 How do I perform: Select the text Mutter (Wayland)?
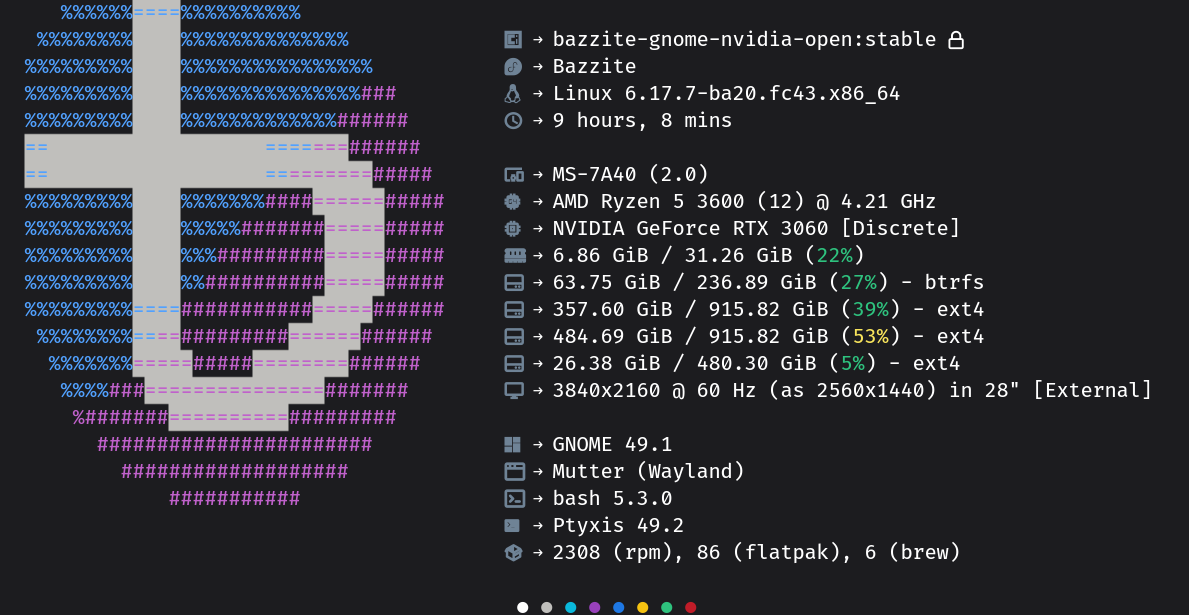coord(648,472)
